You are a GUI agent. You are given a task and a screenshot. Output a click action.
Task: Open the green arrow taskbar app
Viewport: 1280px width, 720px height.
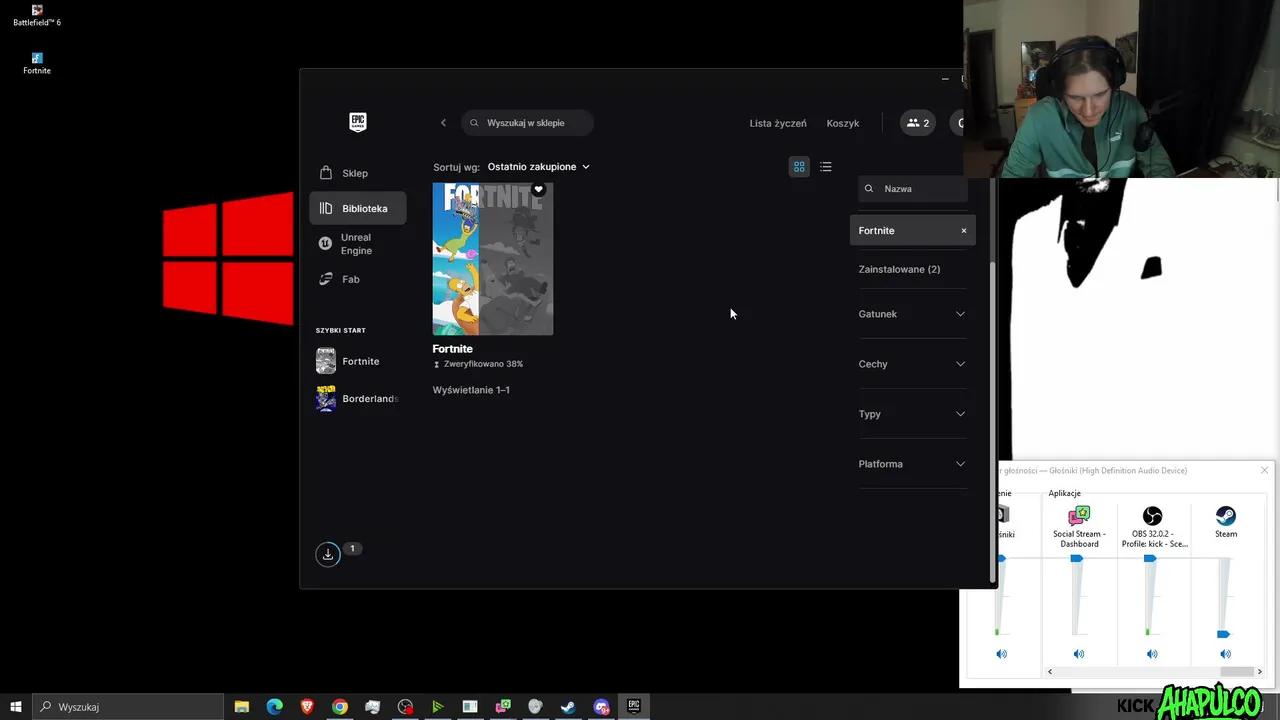pyautogui.click(x=438, y=707)
